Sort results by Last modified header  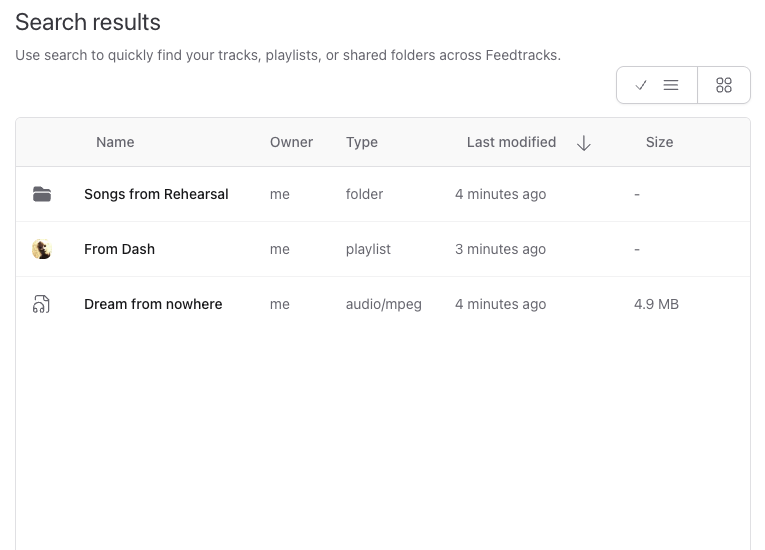(511, 142)
